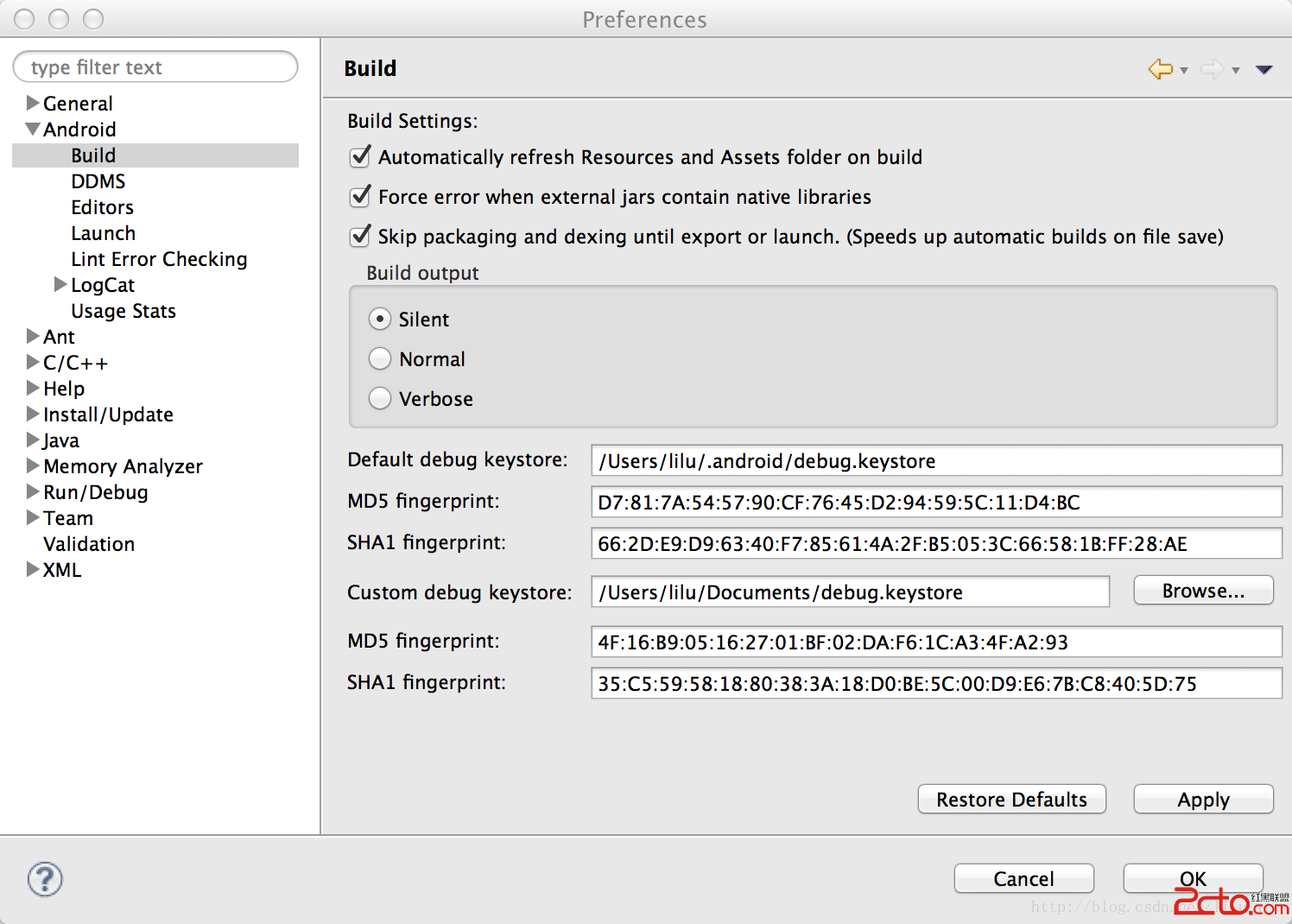Open the forward arrow history dropdown
1292x924 pixels.
[1236, 71]
